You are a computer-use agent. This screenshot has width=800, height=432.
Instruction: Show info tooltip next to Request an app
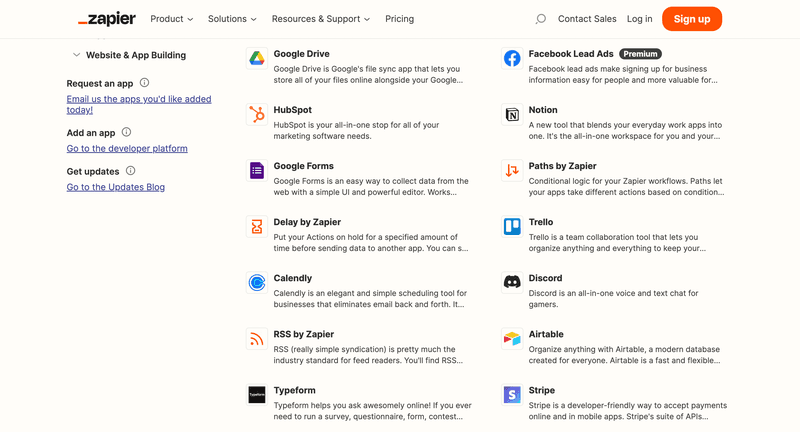(x=144, y=83)
